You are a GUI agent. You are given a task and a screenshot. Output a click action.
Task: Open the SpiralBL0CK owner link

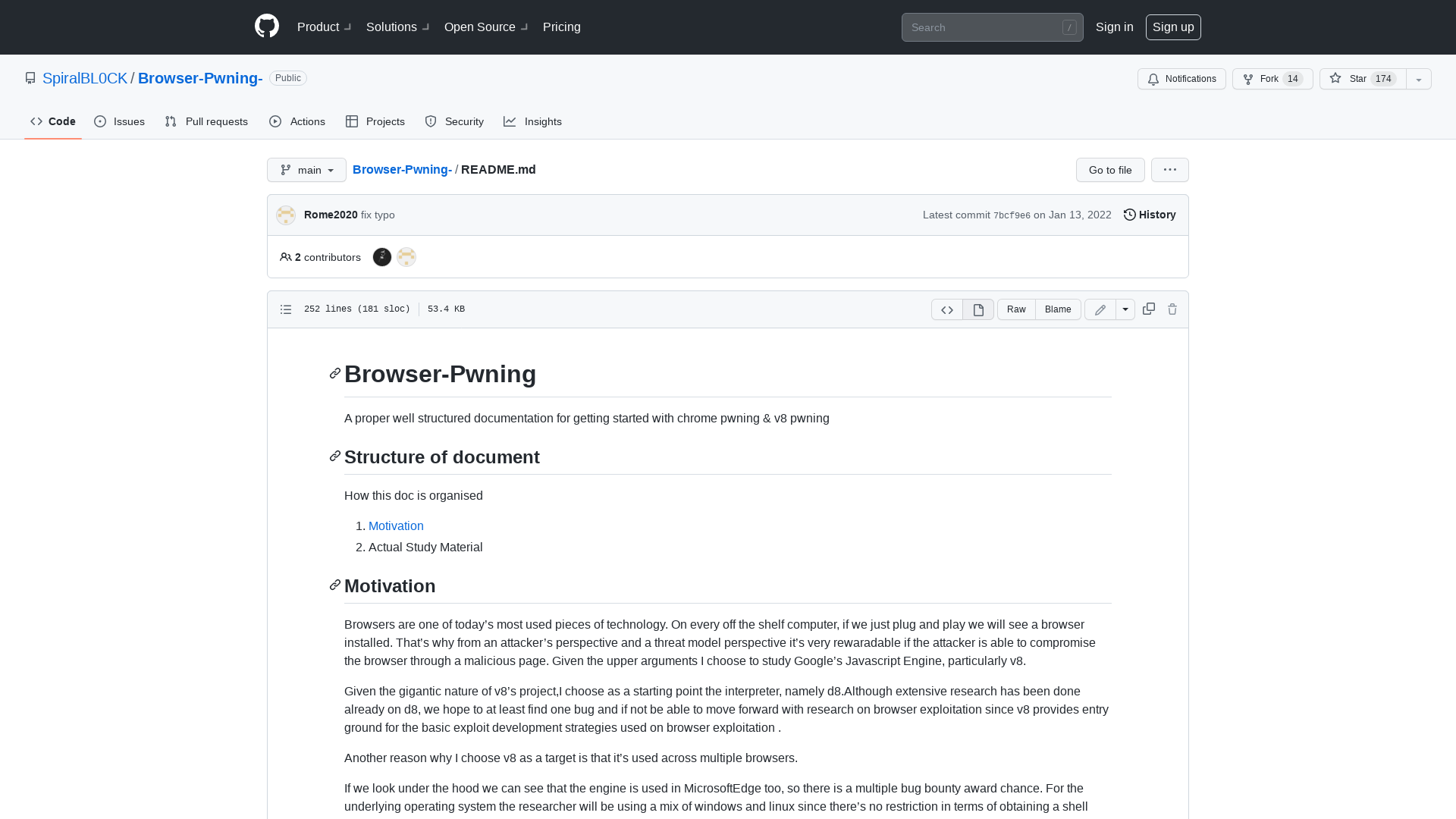click(85, 78)
